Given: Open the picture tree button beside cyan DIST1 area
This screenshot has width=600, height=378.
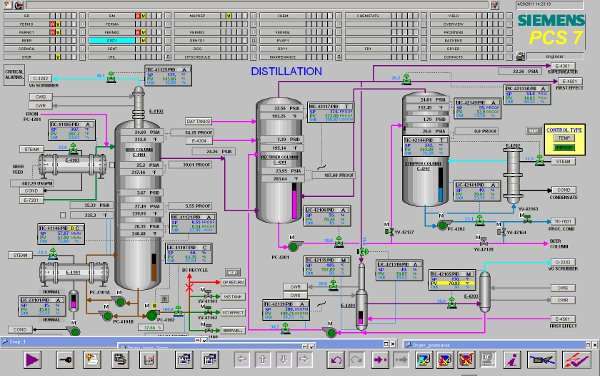Looking at the screenshot, I should [x=168, y=40].
